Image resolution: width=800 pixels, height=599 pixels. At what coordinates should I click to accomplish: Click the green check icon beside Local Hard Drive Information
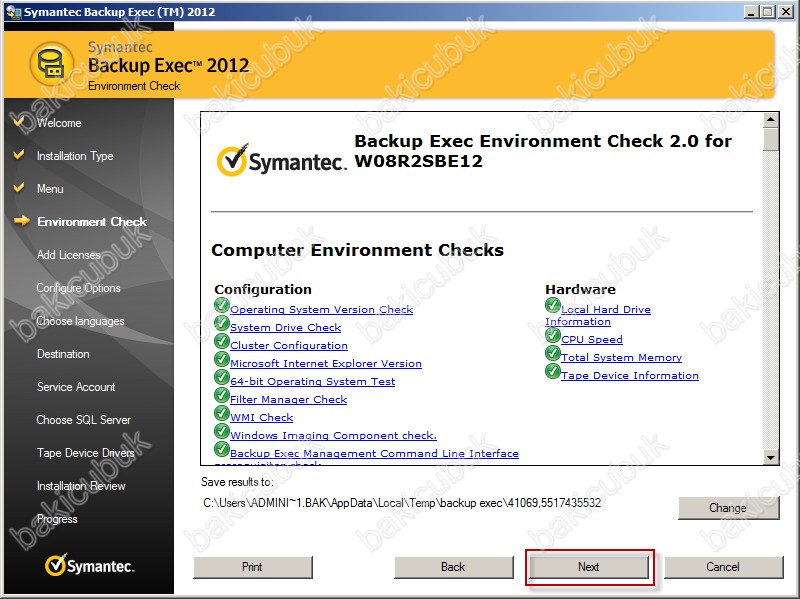[x=553, y=305]
